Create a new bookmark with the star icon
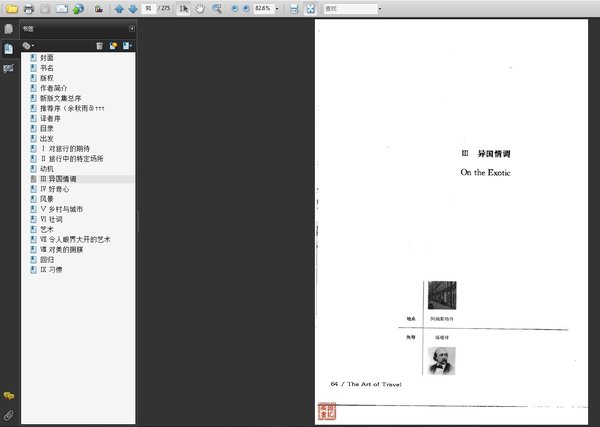Screen dimensions: 600x427 113,46
